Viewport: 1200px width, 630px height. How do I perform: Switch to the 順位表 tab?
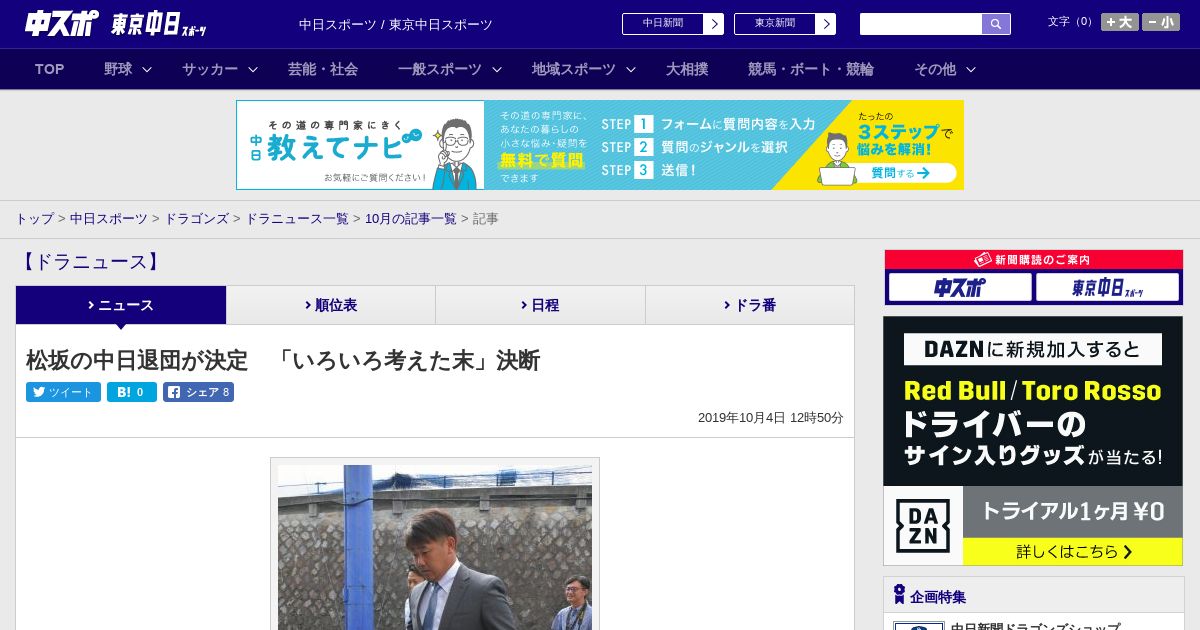point(331,305)
